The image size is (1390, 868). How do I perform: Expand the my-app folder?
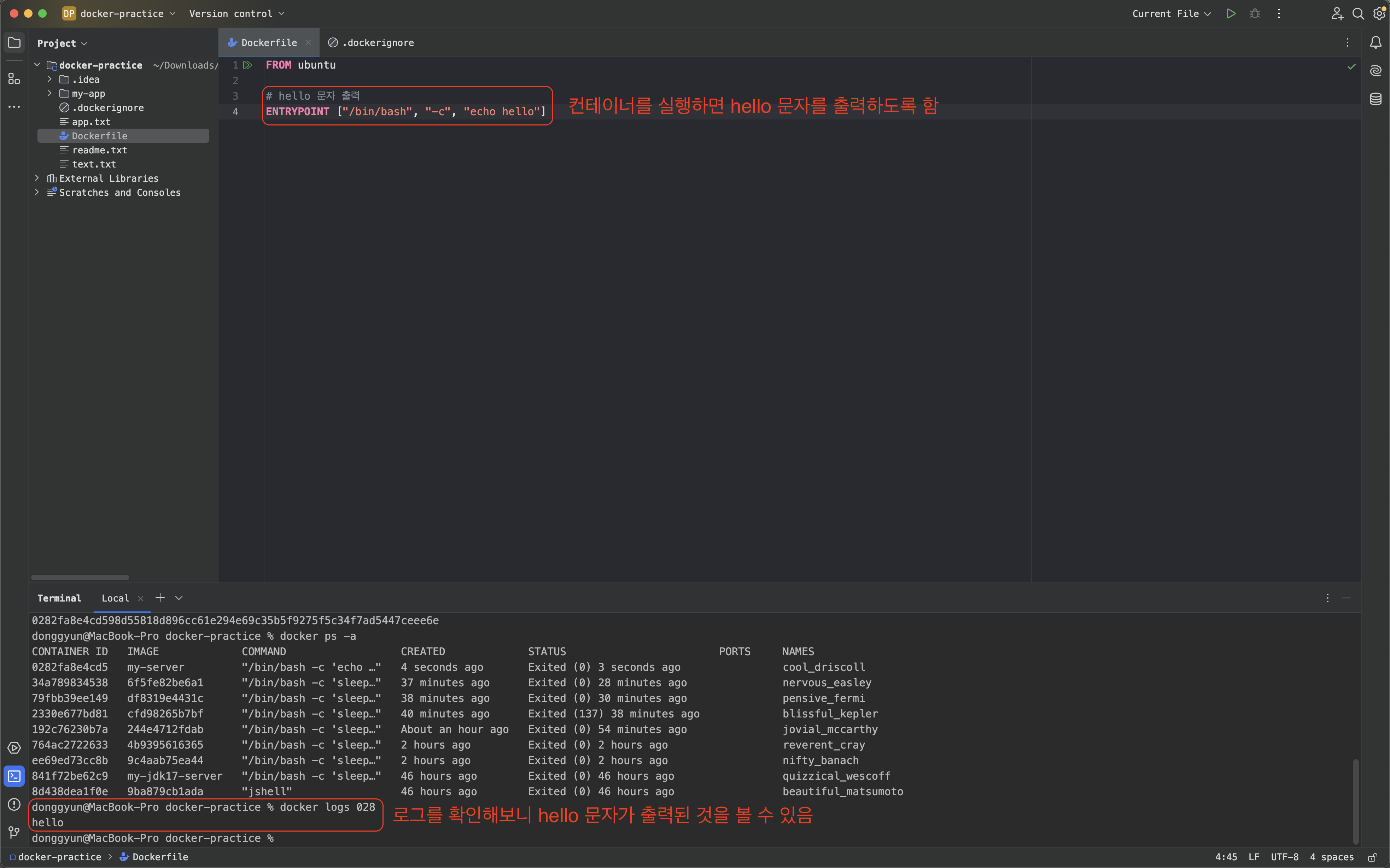(50, 93)
